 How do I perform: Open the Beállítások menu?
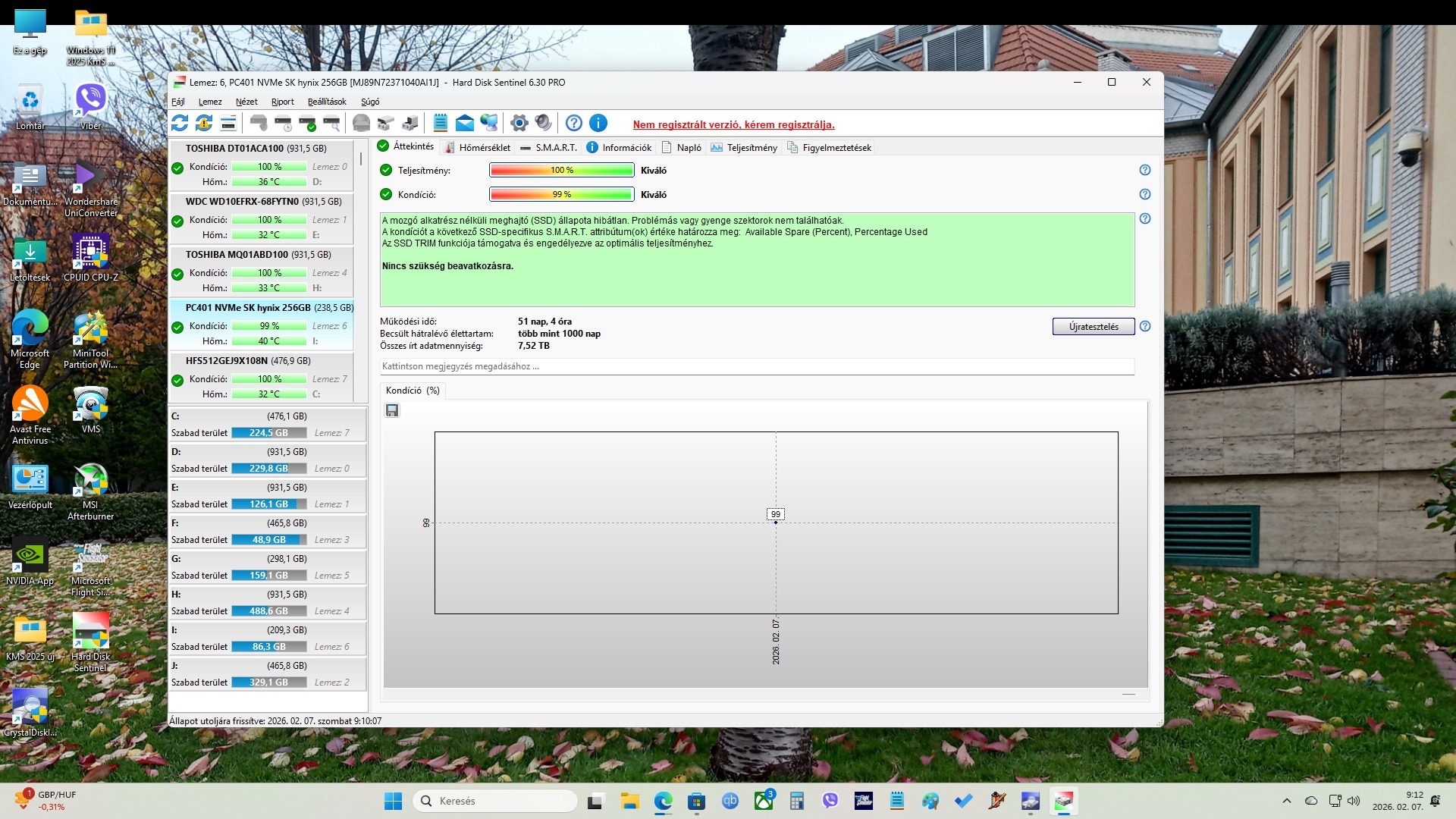(327, 102)
